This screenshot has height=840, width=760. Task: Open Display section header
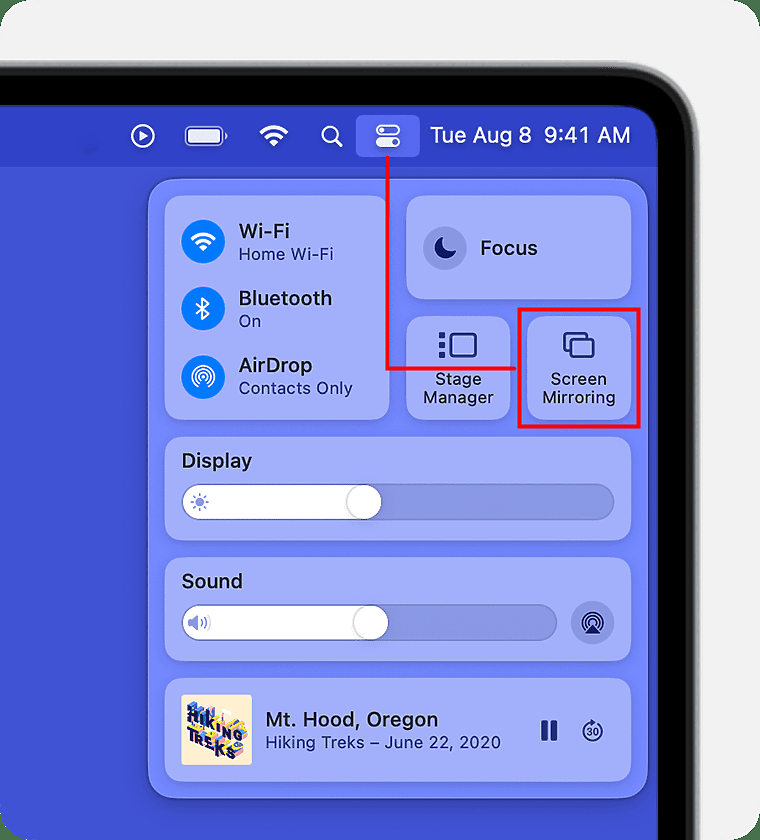click(x=216, y=461)
